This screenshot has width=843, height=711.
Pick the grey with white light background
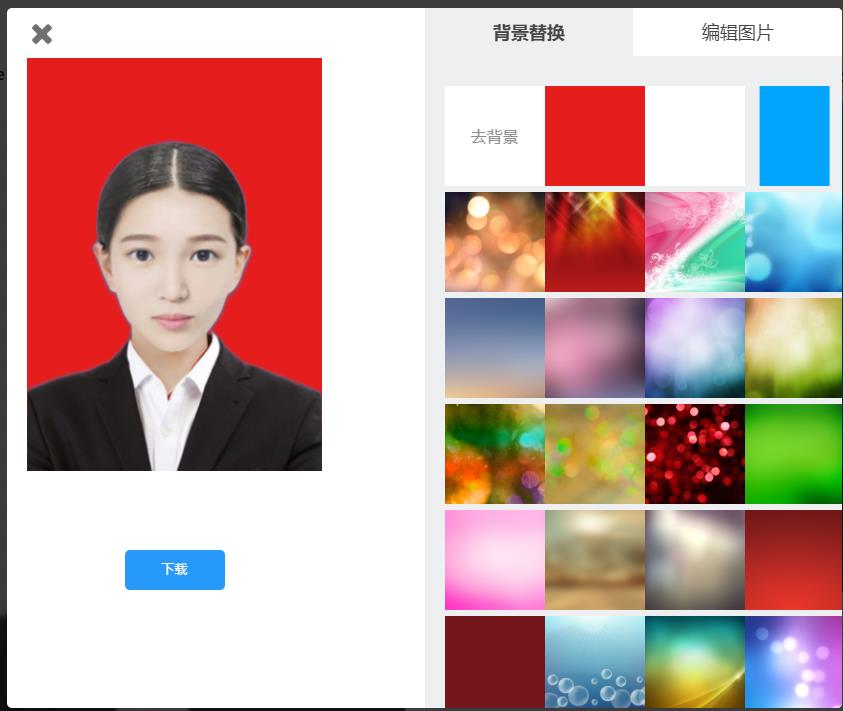pos(695,560)
